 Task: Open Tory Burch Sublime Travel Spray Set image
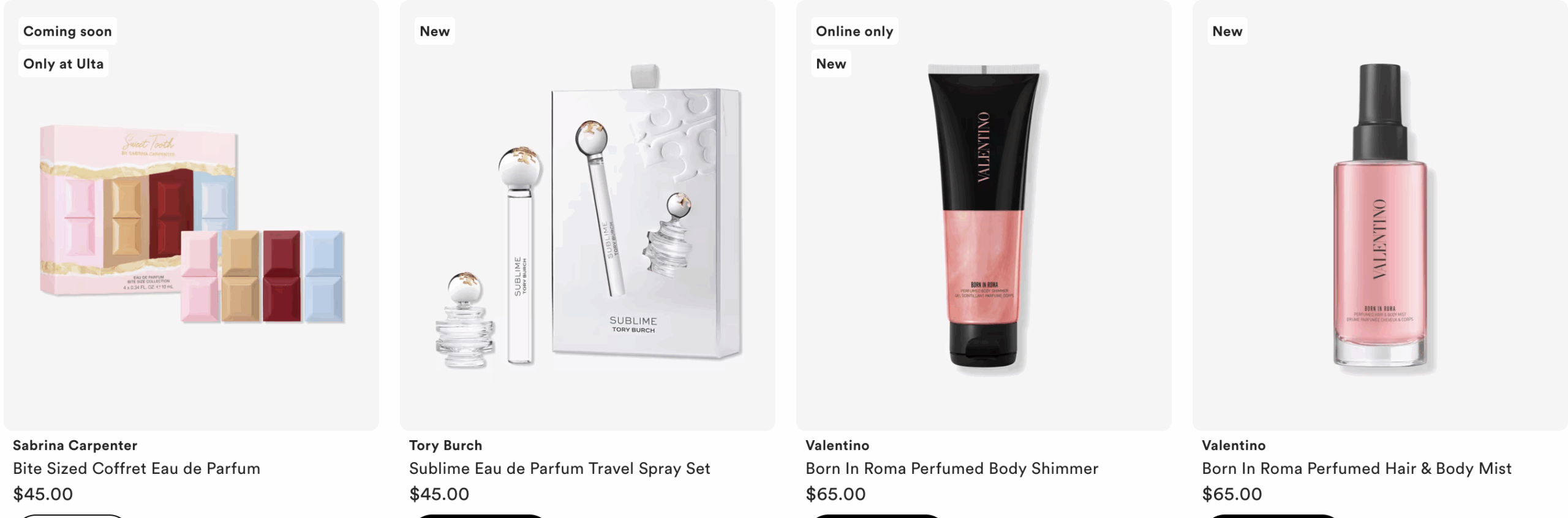[588, 216]
